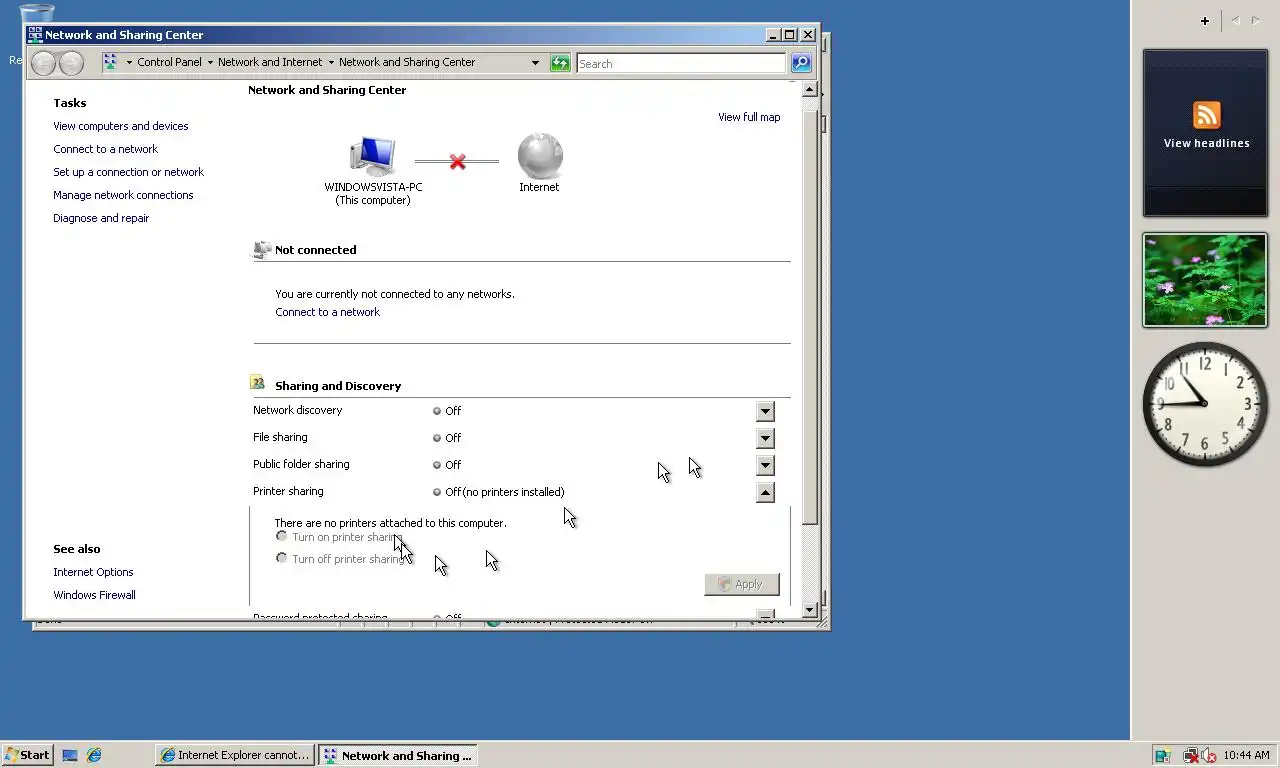Viewport: 1280px width, 768px height.
Task: Click Control Panel in breadcrumb
Action: pyautogui.click(x=169, y=62)
